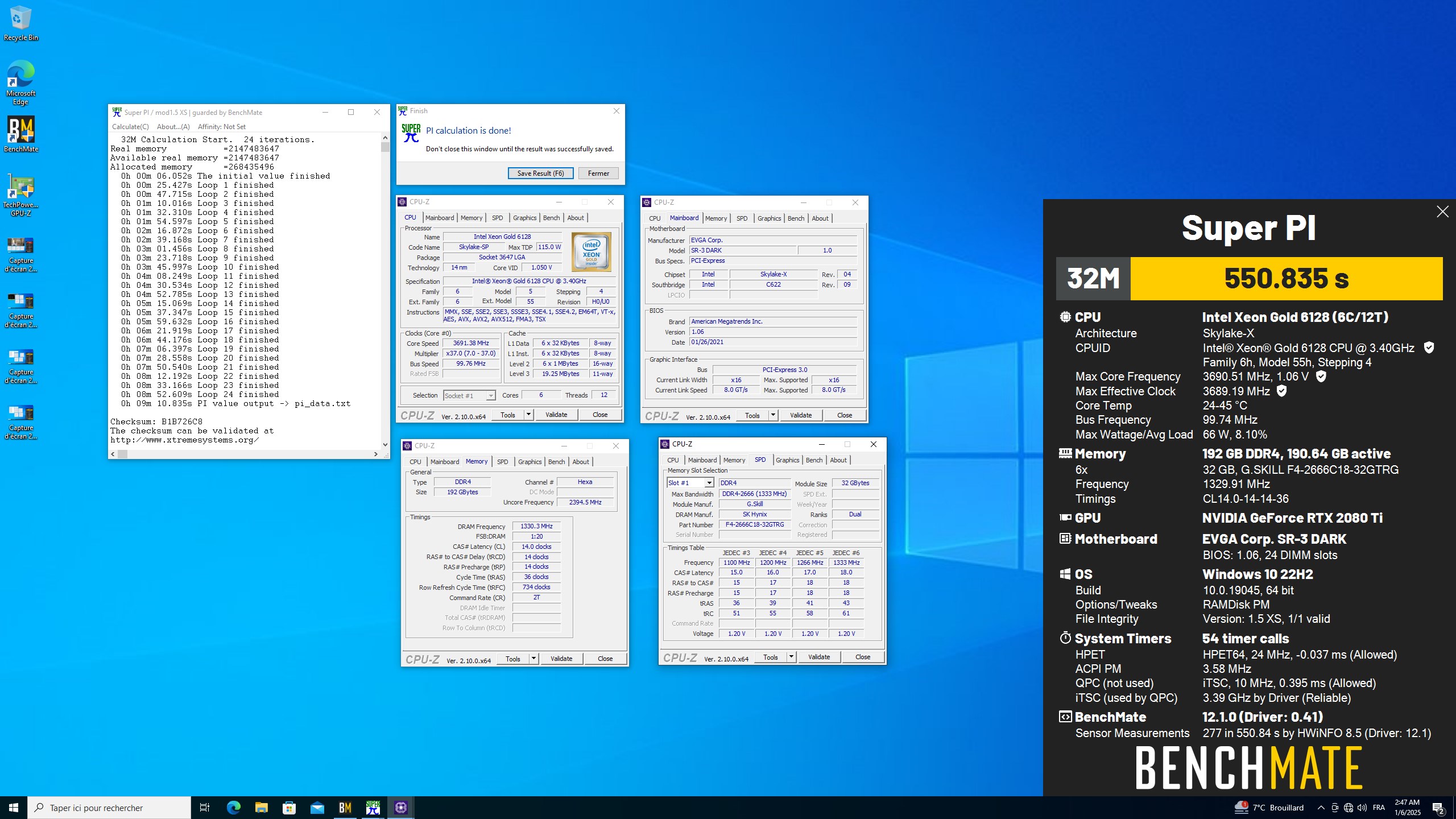Select the last Capture d'écran desktop file
The width and height of the screenshot is (1456, 819).
tap(20, 421)
